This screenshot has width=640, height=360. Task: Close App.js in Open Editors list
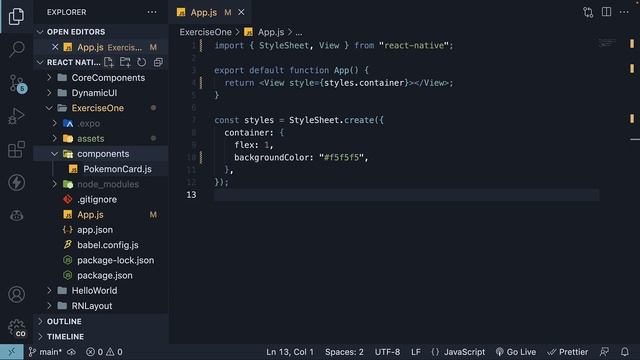point(55,47)
